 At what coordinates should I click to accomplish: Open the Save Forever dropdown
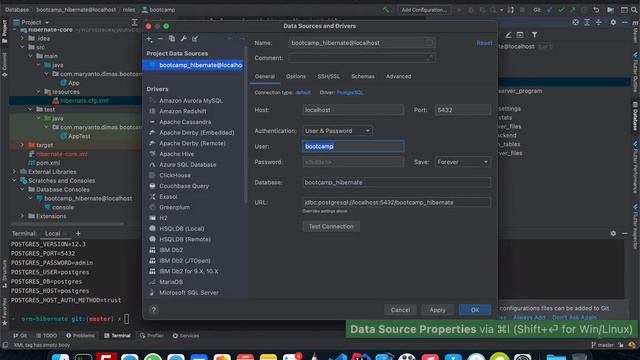(462, 162)
